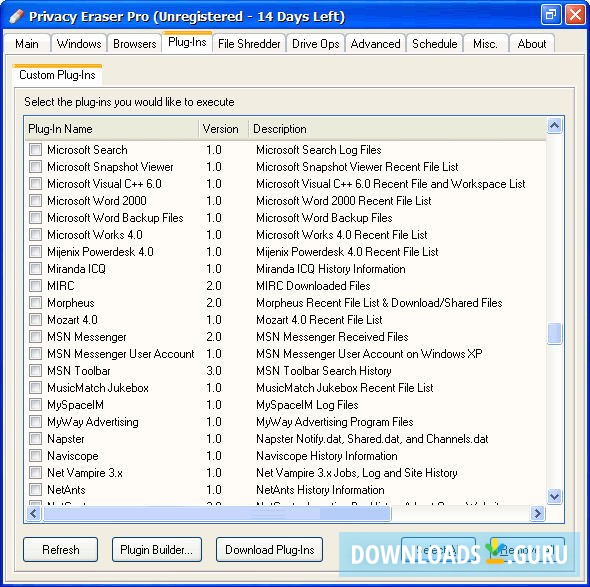
Task: Click the Privacy Eraser eraser icon in title bar
Action: pos(17,17)
